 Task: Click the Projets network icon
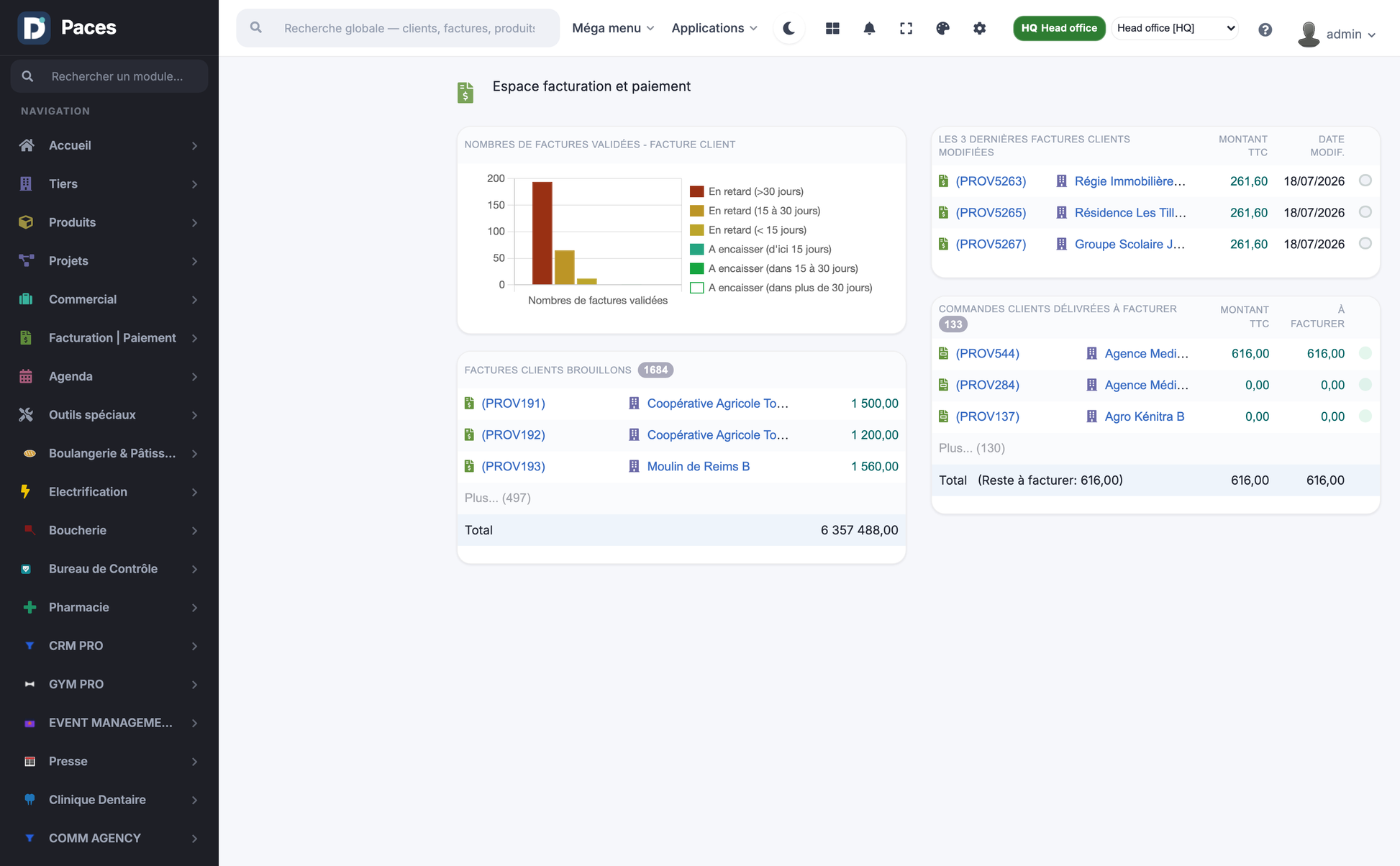coord(27,260)
